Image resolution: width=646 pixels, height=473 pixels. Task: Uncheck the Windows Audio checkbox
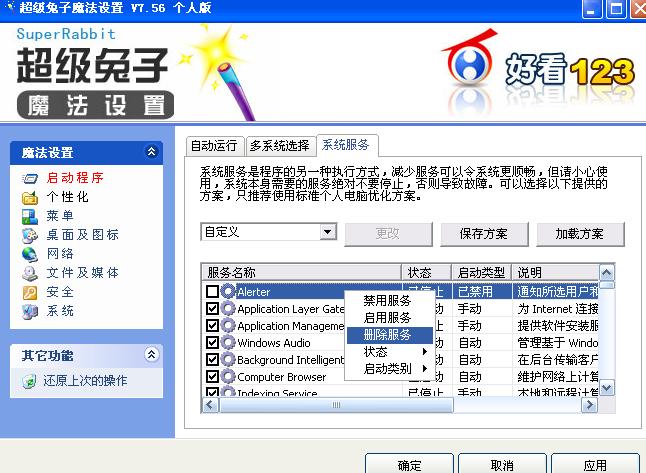click(x=212, y=342)
